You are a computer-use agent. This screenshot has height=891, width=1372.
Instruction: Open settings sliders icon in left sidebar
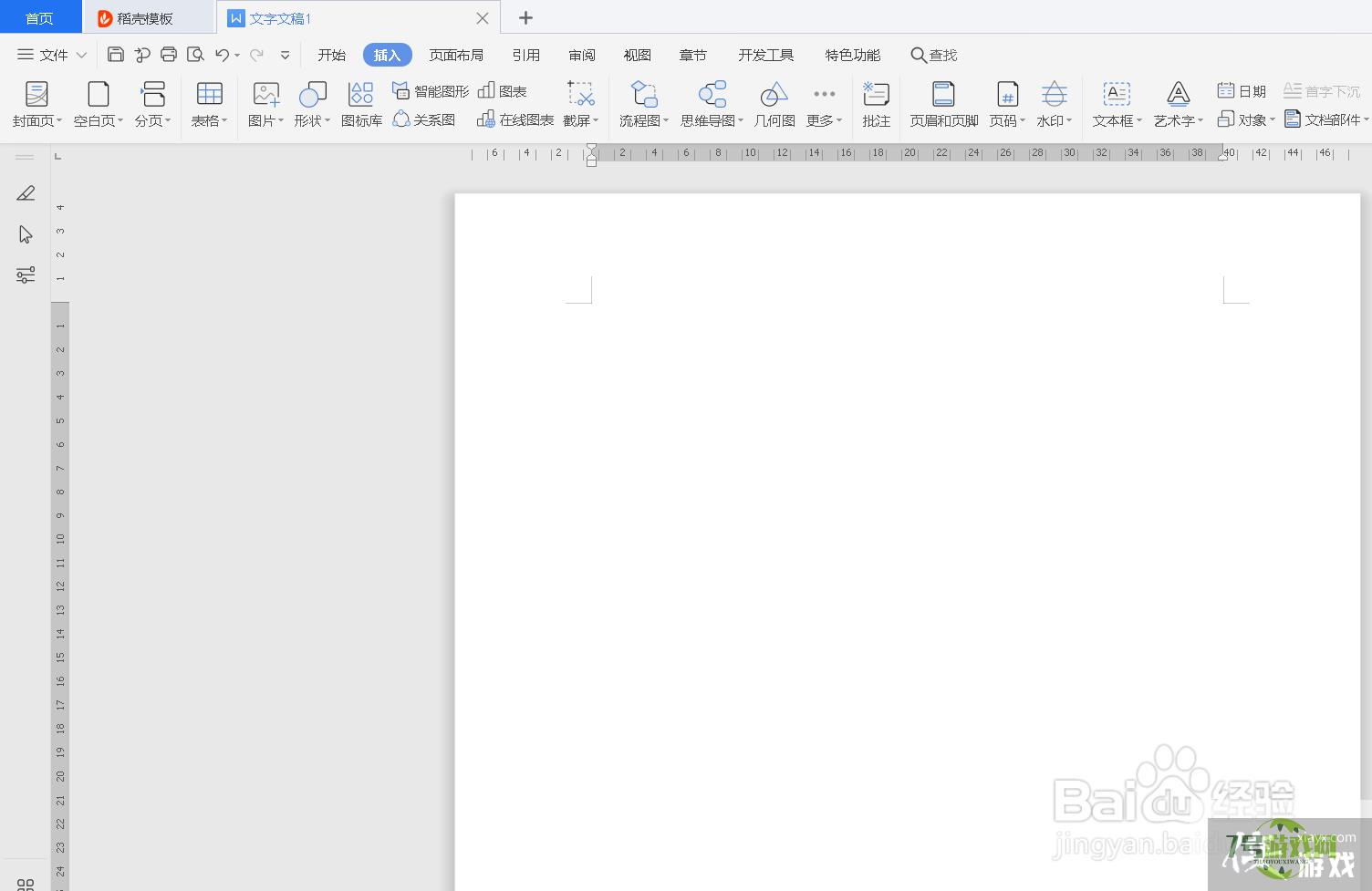(x=26, y=275)
